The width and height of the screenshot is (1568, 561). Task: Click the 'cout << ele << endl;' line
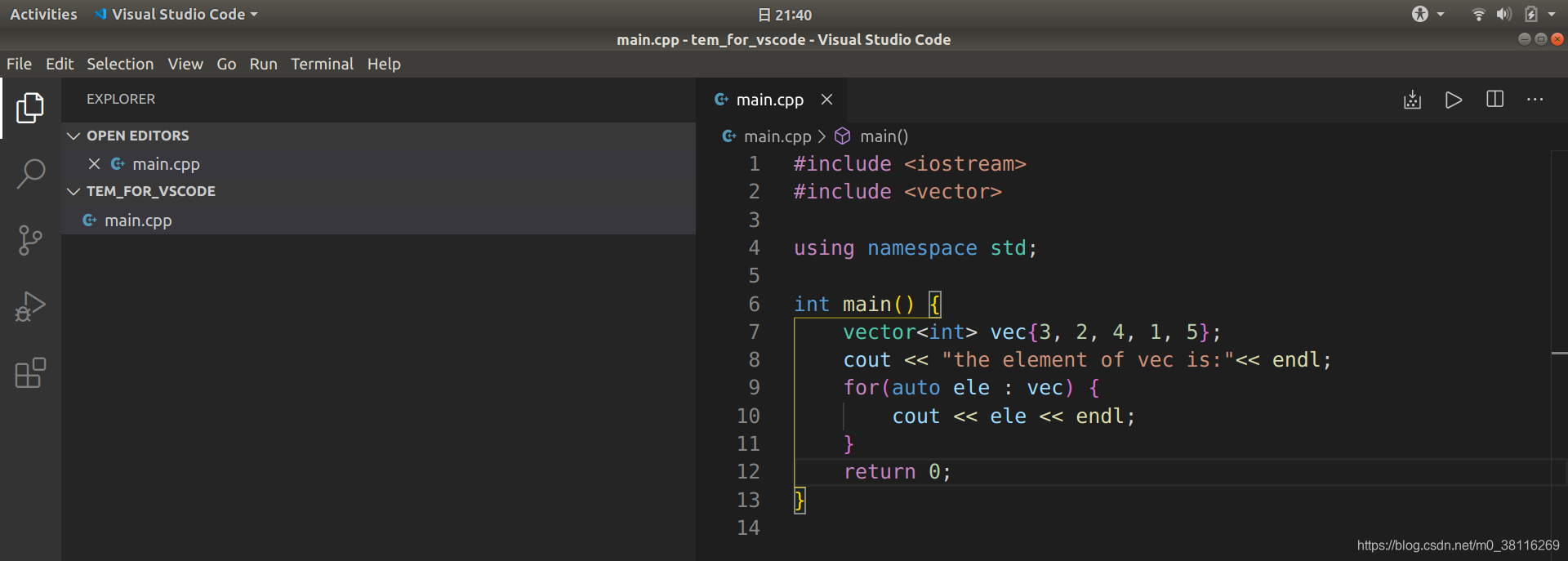[x=1013, y=416]
